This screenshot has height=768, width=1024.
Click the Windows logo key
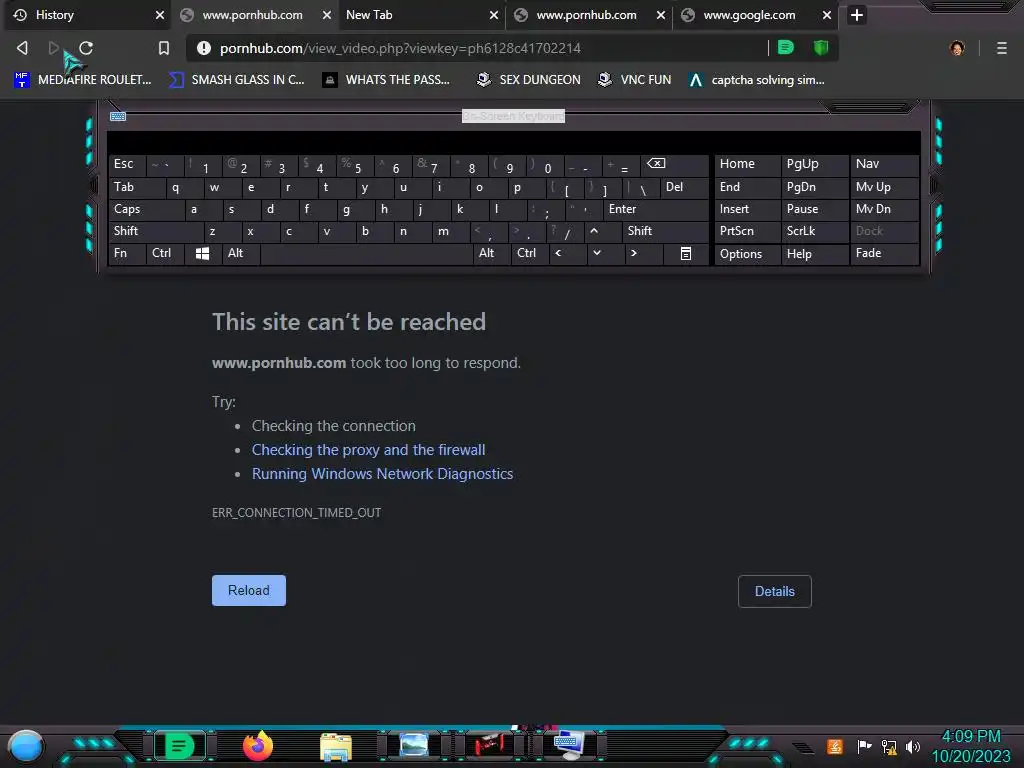(x=202, y=253)
